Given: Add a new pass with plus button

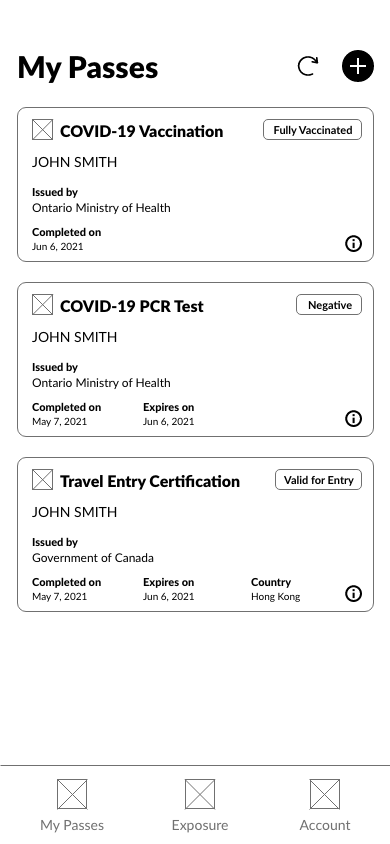Looking at the screenshot, I should coord(358,66).
